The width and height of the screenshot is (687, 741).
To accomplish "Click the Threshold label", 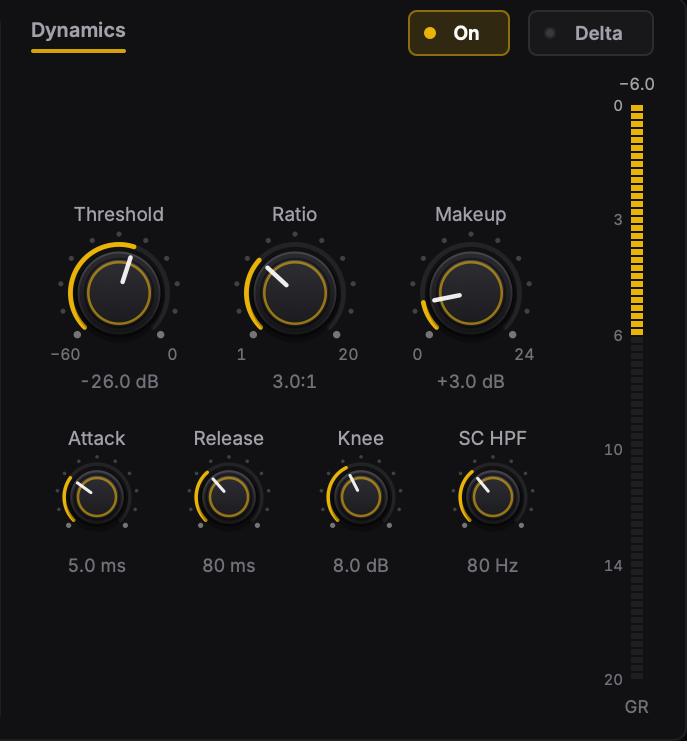I will 119,215.
